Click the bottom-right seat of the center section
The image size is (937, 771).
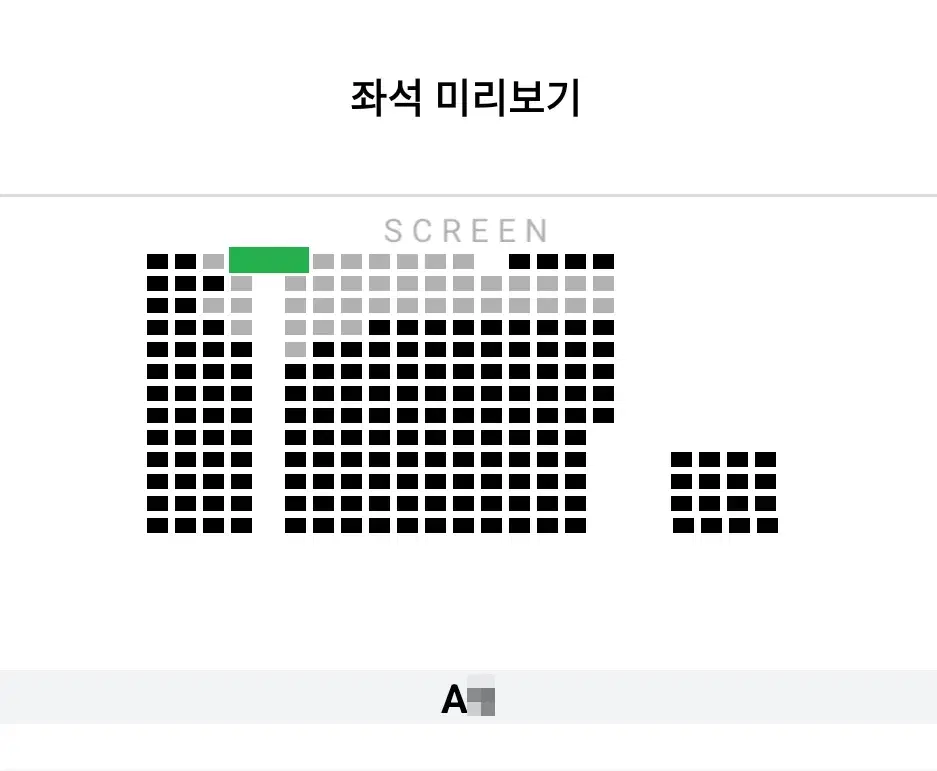point(575,525)
